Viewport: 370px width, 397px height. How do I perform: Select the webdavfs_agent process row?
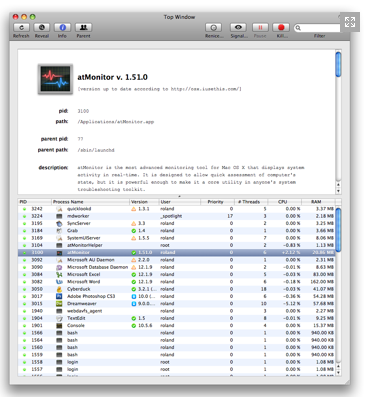tap(177, 311)
